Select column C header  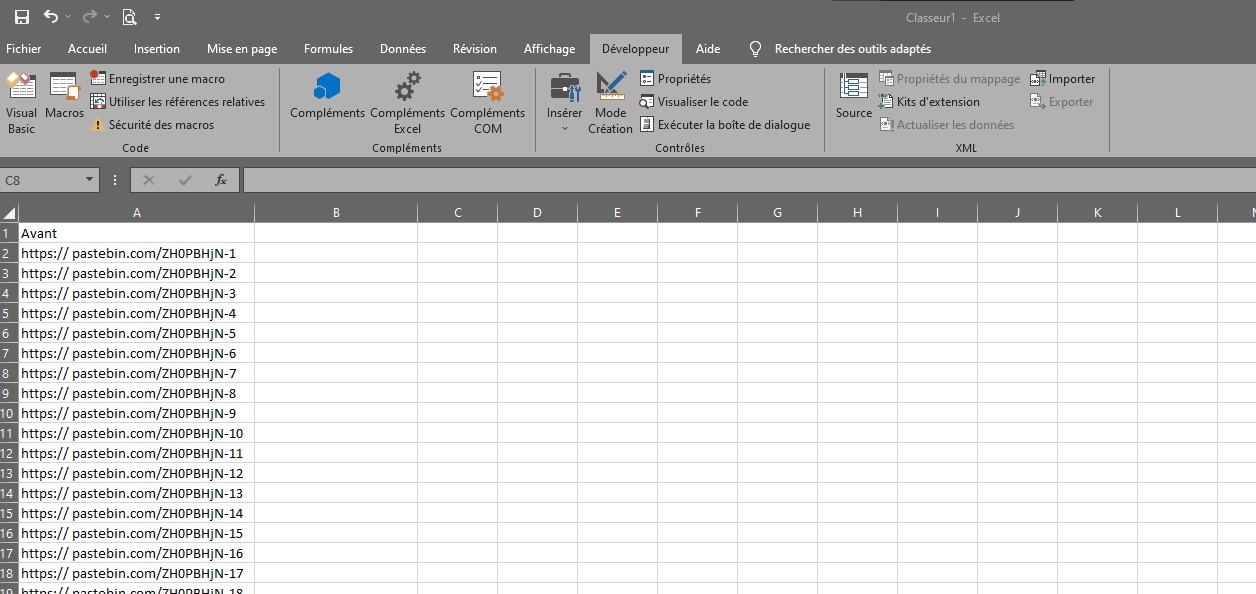pos(457,212)
